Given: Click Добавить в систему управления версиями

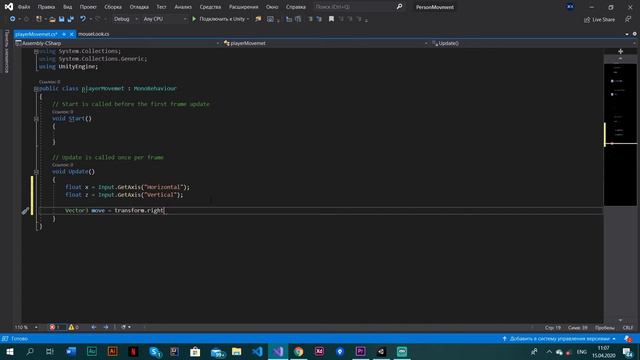Looking at the screenshot, I should coord(559,339).
